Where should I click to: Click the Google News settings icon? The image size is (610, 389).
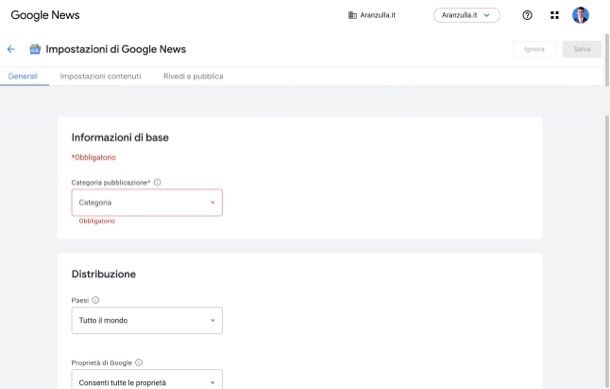(x=35, y=49)
